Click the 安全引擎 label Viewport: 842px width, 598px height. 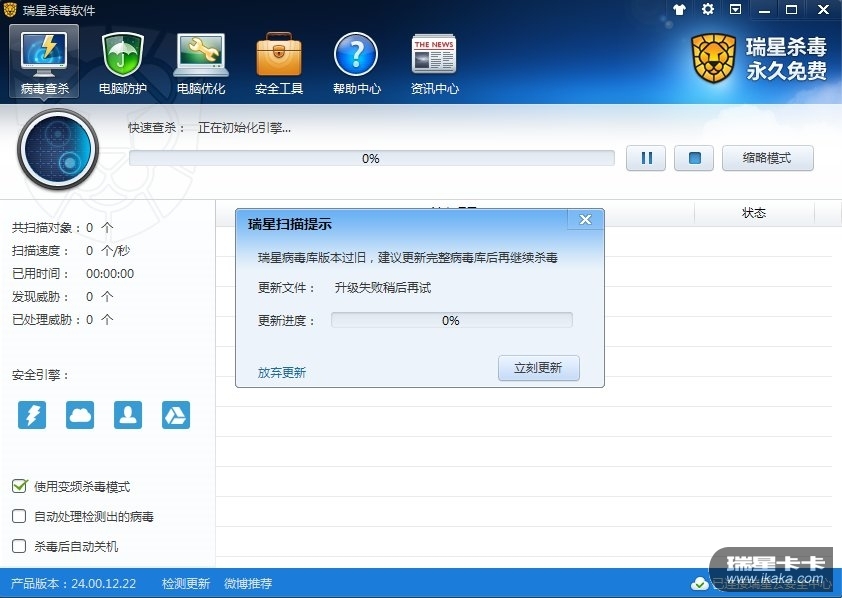pos(40,375)
